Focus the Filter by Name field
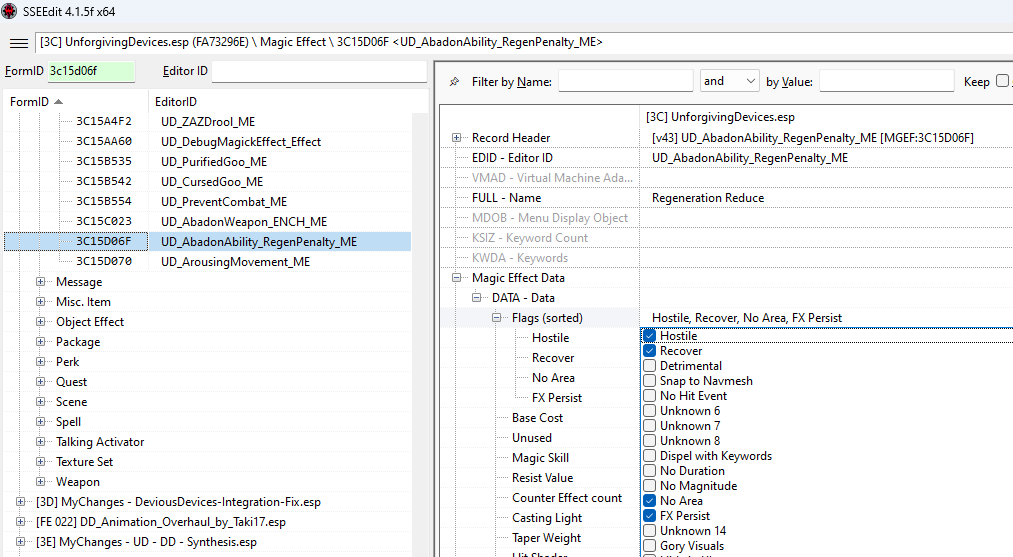The image size is (1013, 557). [625, 81]
